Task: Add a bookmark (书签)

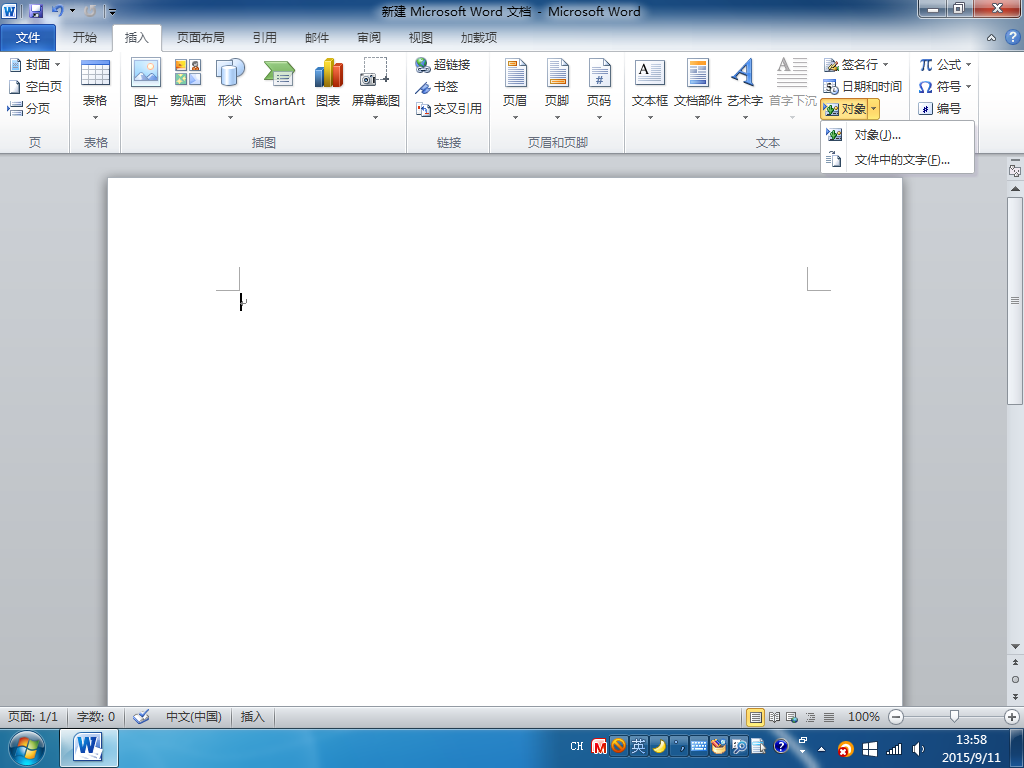Action: [437, 87]
